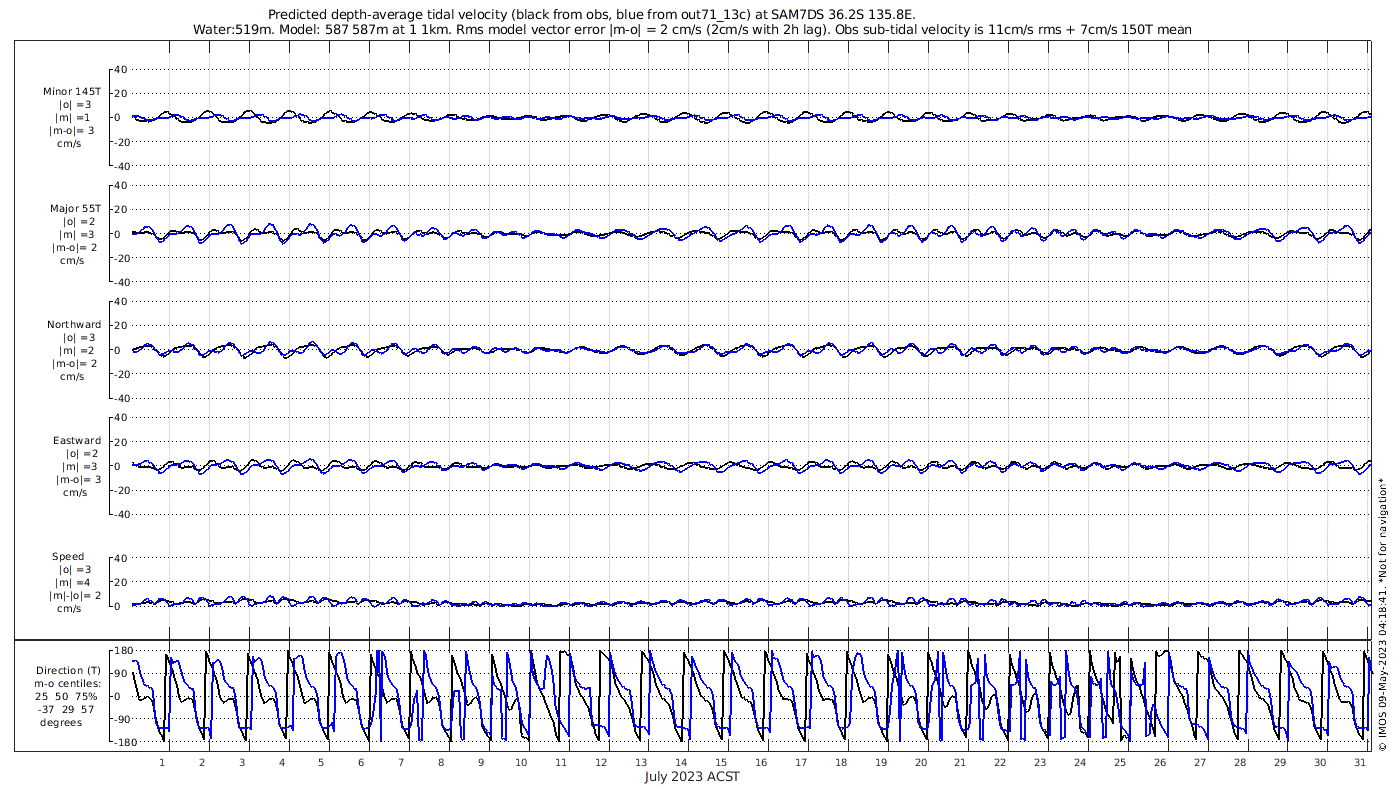Click day 25 on the time axis
Viewport: 1400px width, 800px height.
pos(1119,762)
